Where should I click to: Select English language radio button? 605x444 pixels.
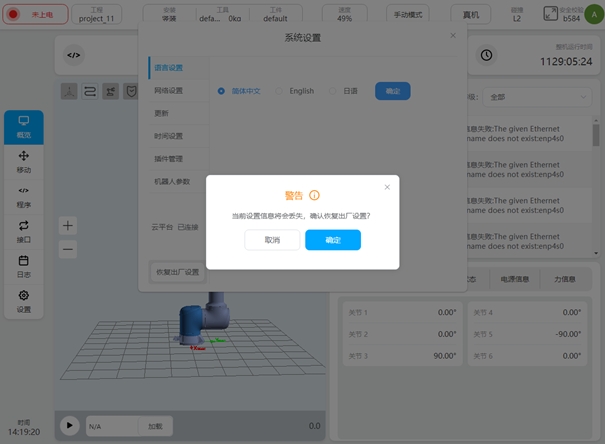(x=280, y=91)
